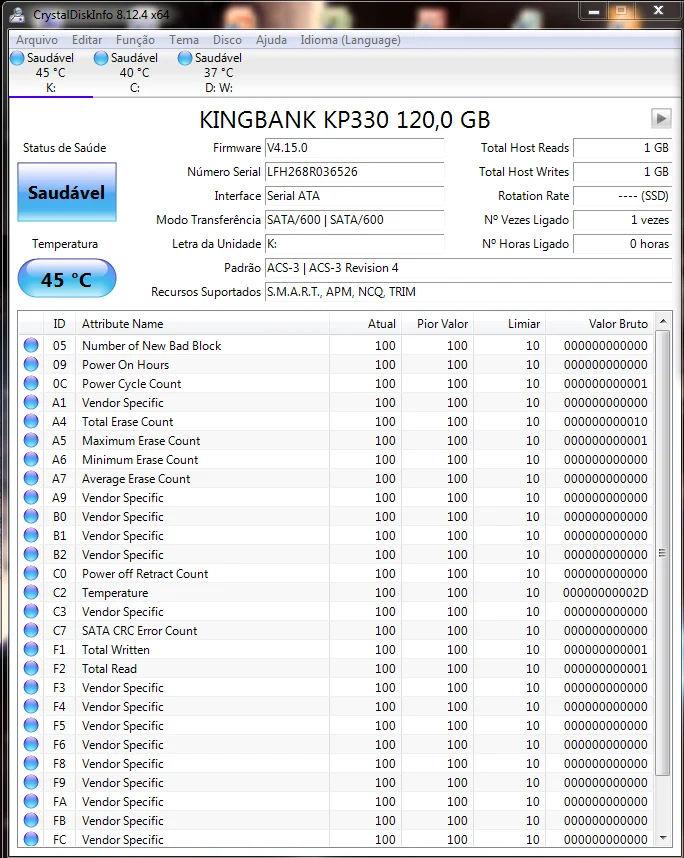684x858 pixels.
Task: Click the CrystalDiskInfo title bar icon
Action: pos(17,15)
